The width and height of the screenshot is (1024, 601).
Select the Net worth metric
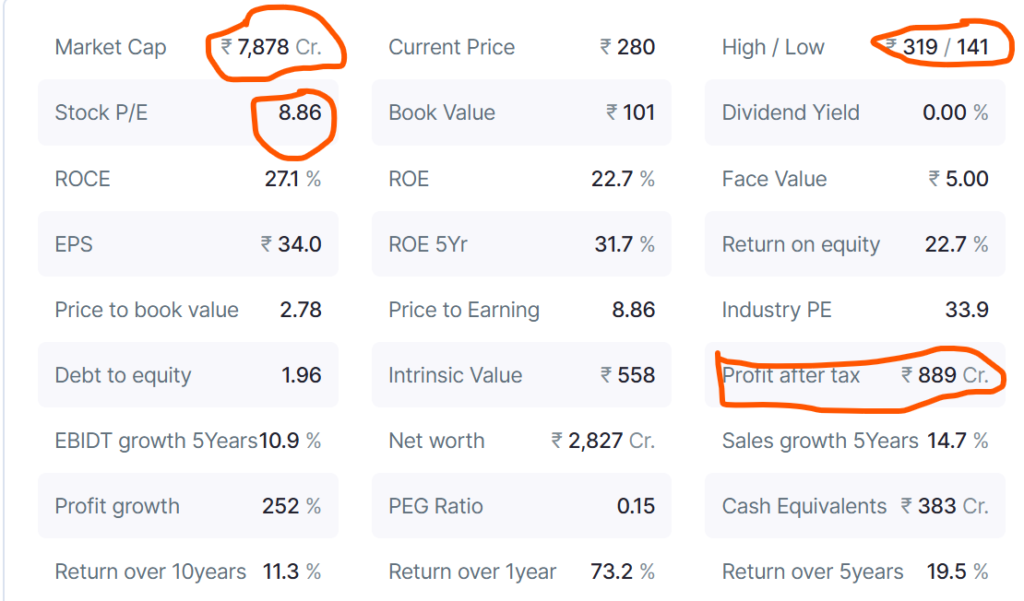[521, 441]
